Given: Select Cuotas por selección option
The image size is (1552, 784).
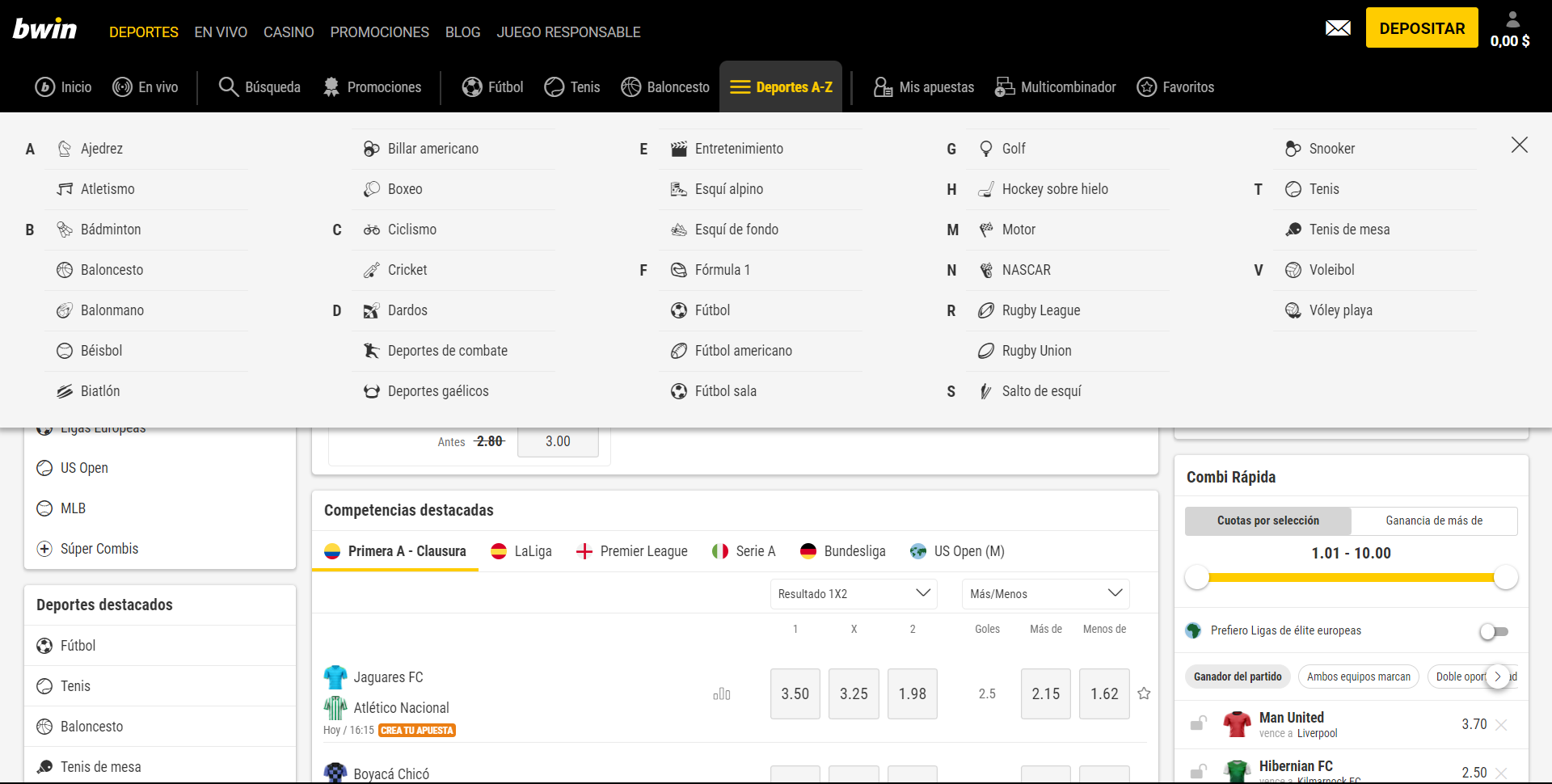Looking at the screenshot, I should [1268, 521].
